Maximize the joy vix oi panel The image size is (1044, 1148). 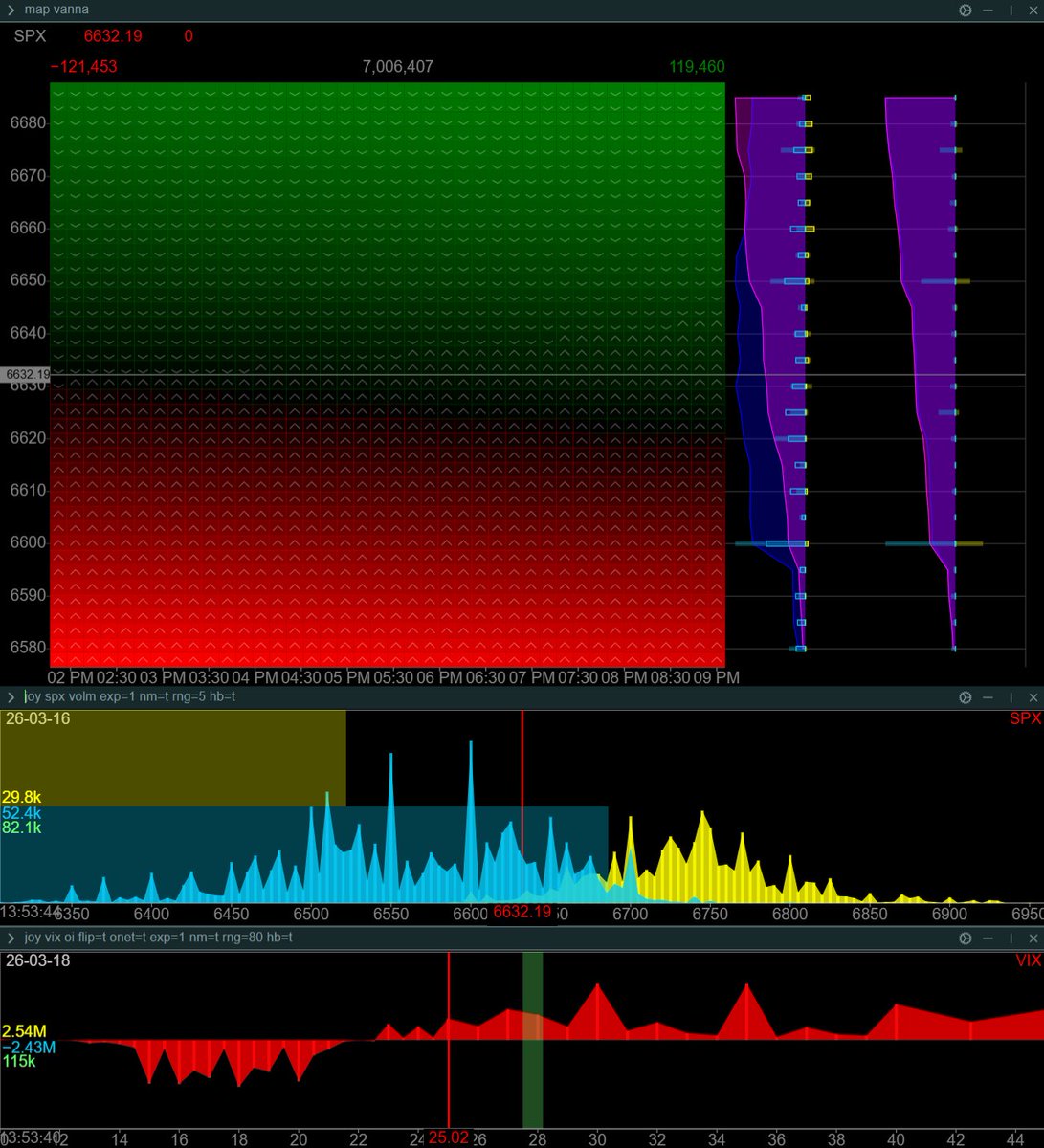[x=1011, y=938]
